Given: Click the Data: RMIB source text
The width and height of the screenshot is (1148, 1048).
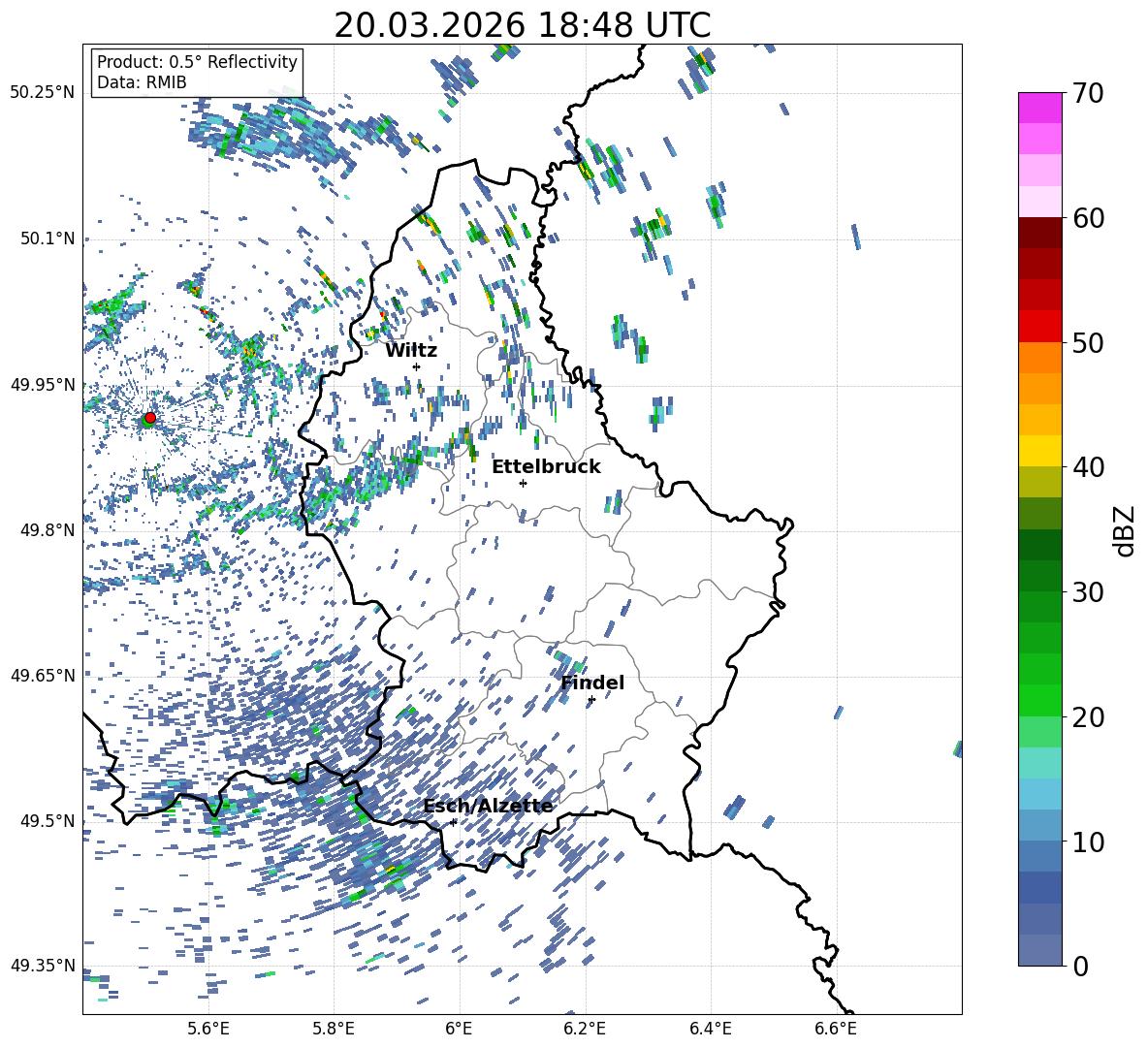Looking at the screenshot, I should 142,82.
